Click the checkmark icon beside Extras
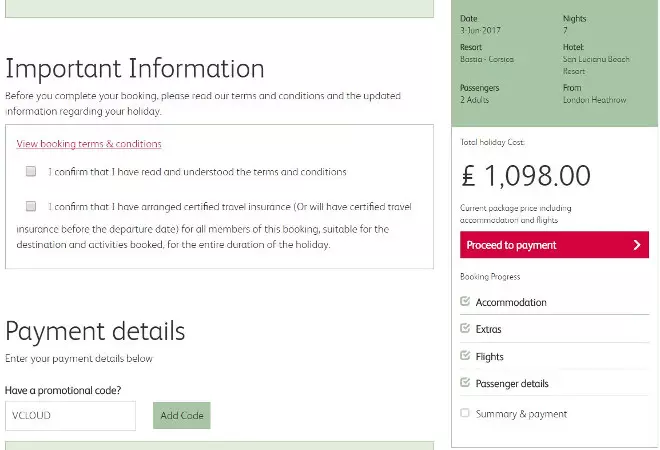Screen dimensions: 660x450 coord(465,328)
